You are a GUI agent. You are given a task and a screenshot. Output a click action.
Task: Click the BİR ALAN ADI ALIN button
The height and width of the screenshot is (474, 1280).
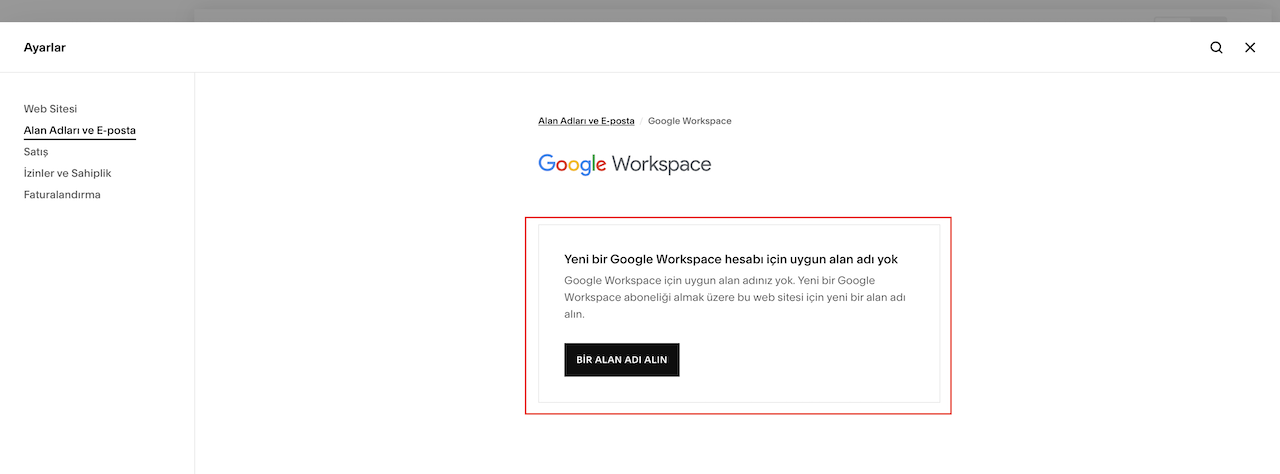[622, 360]
